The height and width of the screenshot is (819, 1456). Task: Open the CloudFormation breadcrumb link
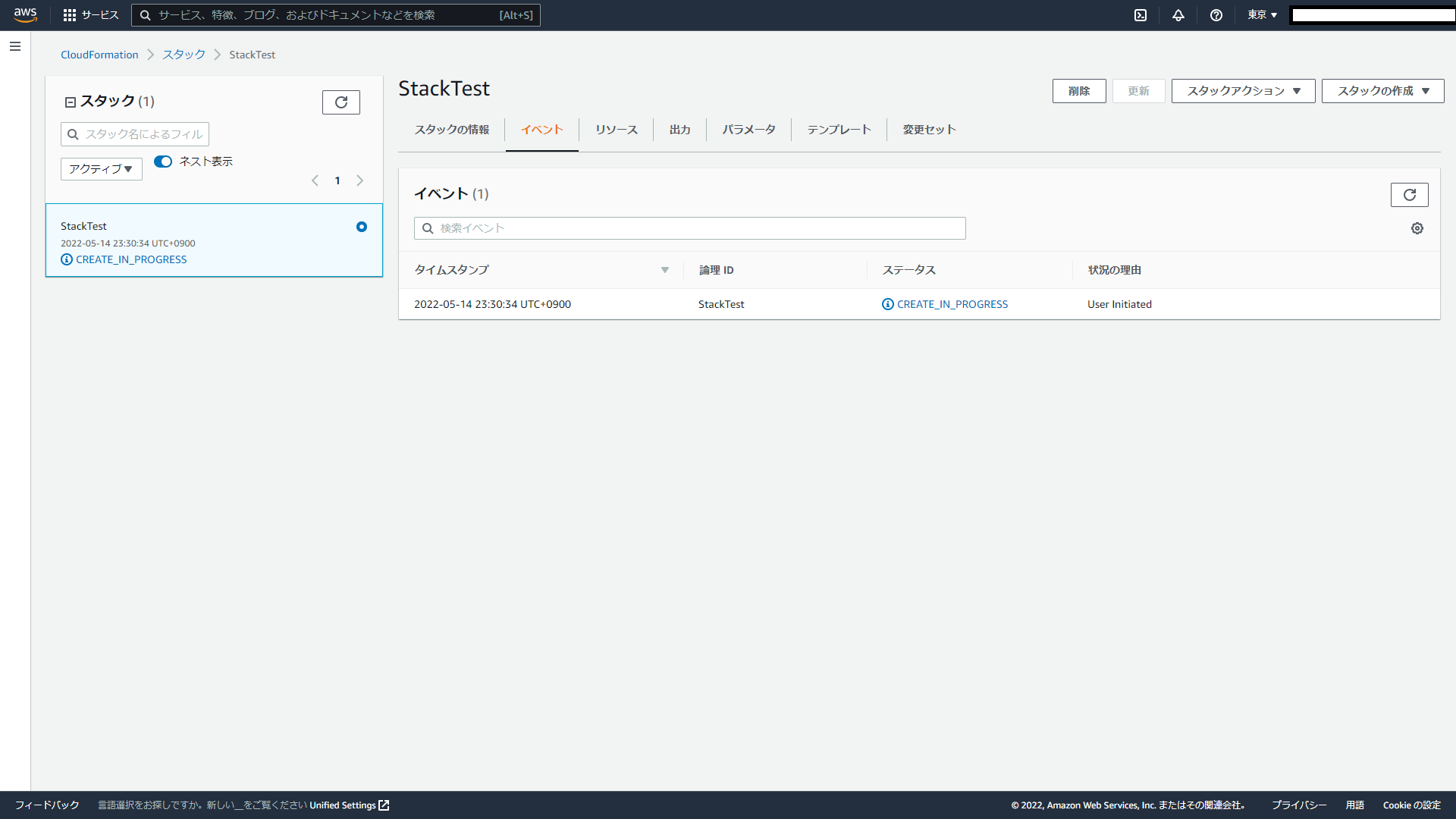tap(99, 55)
